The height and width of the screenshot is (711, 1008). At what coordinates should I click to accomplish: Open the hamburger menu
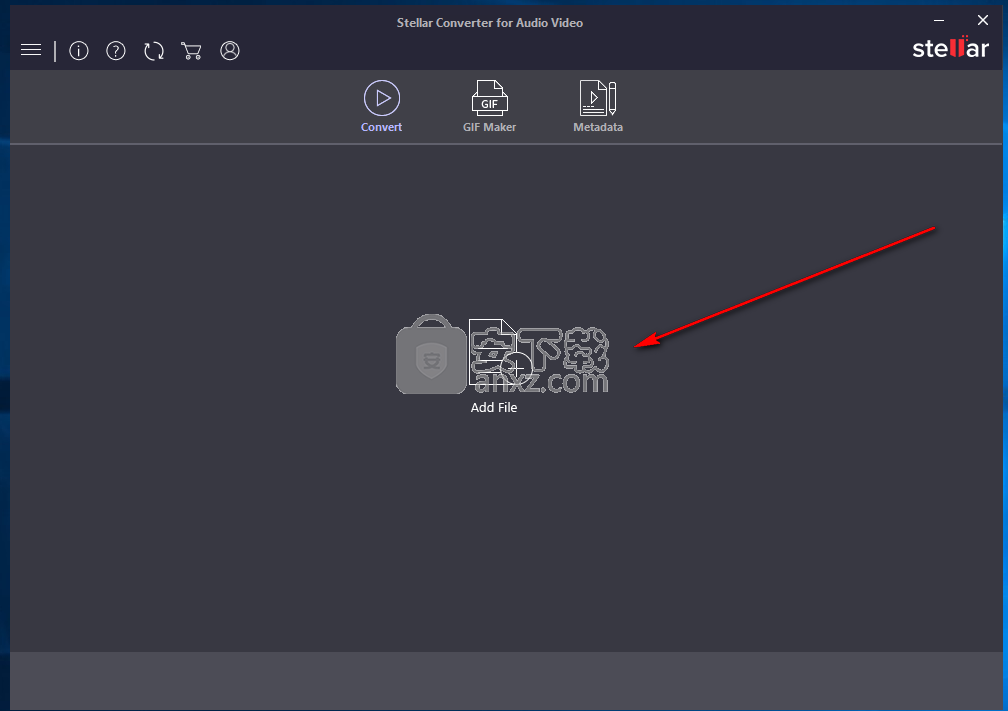click(31, 50)
